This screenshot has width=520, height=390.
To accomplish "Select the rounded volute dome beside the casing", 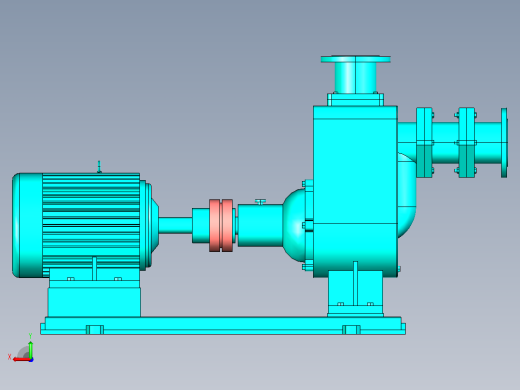I will 294,225.
